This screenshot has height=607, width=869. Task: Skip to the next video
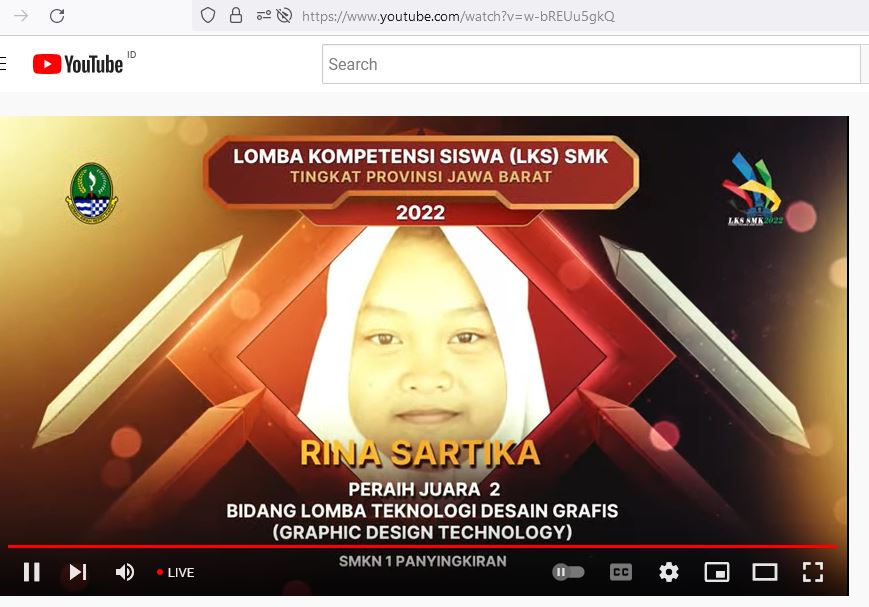(x=78, y=572)
